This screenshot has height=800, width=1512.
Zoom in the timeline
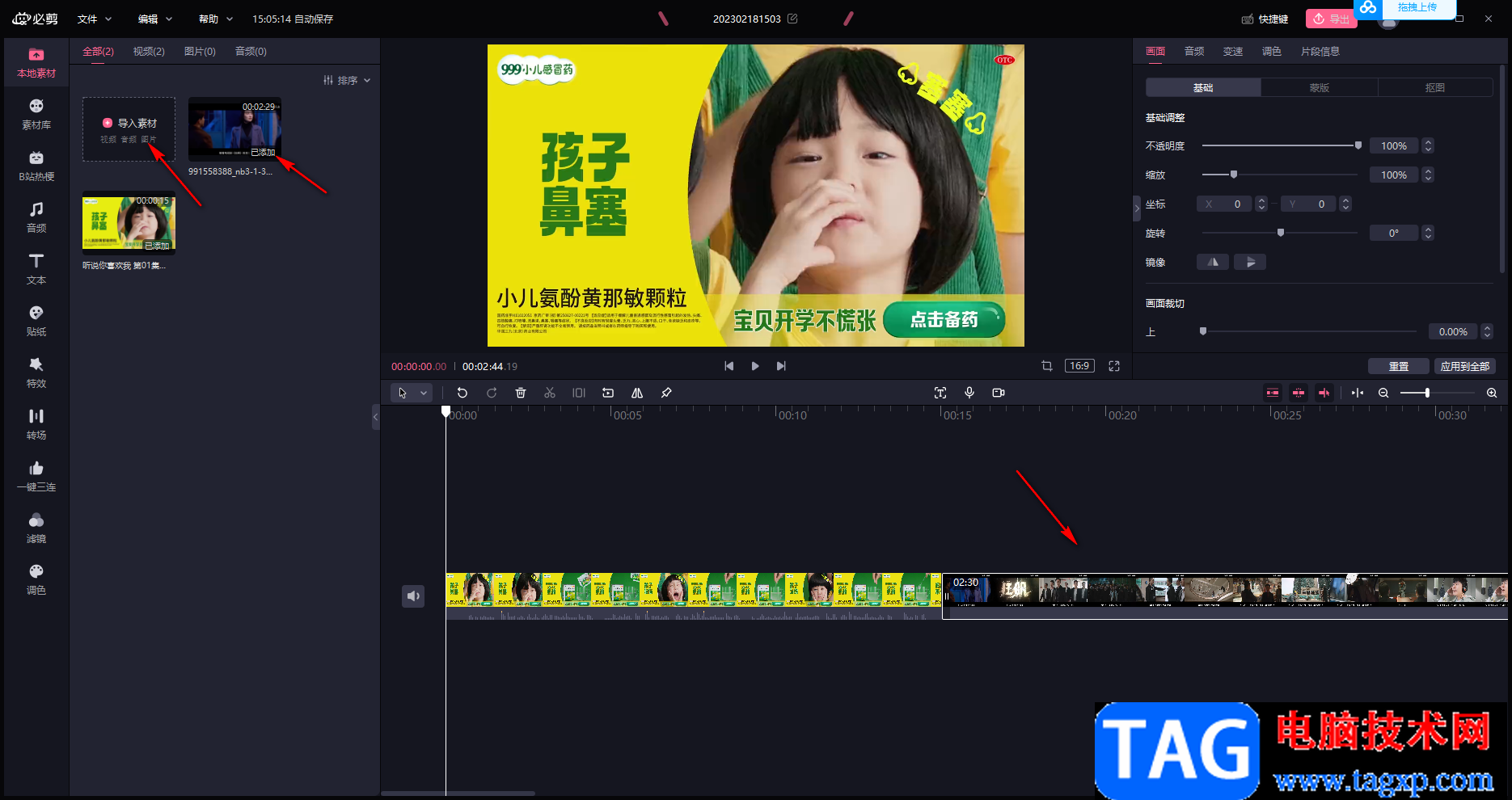[x=1492, y=393]
